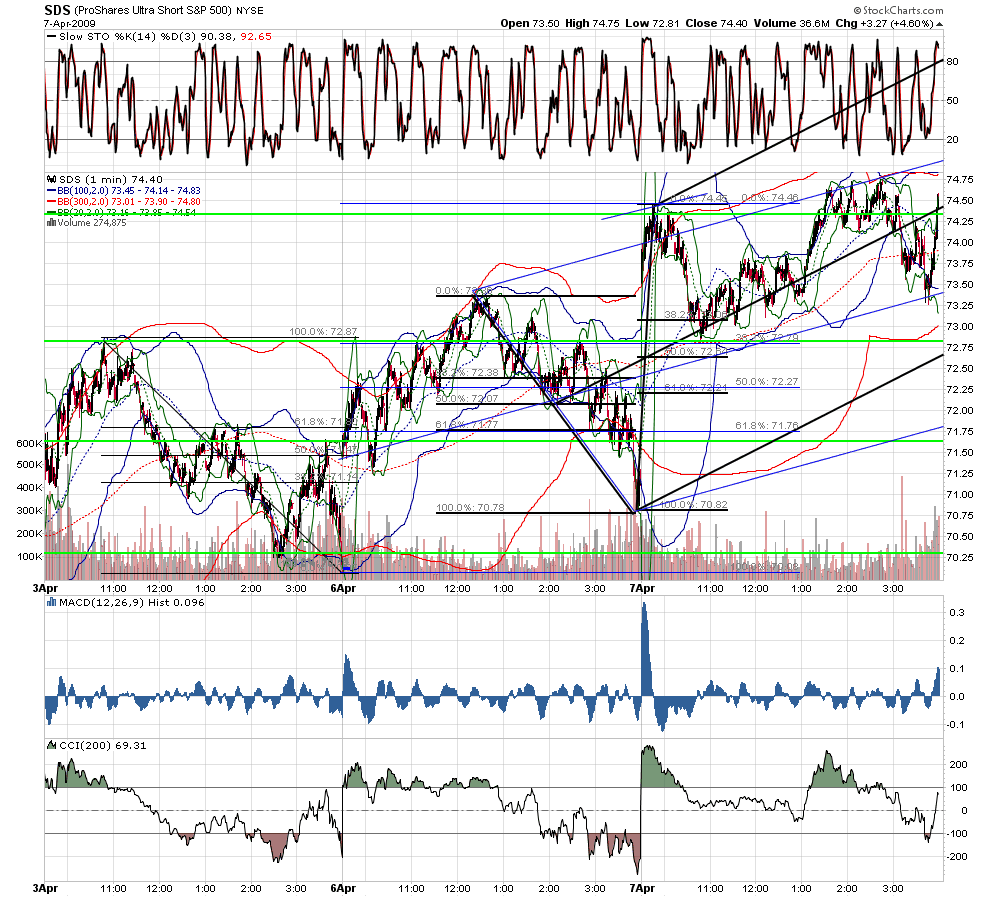Click the 100.0%: 72.87 Fibonacci label
The width and height of the screenshot is (990, 897).
point(323,331)
